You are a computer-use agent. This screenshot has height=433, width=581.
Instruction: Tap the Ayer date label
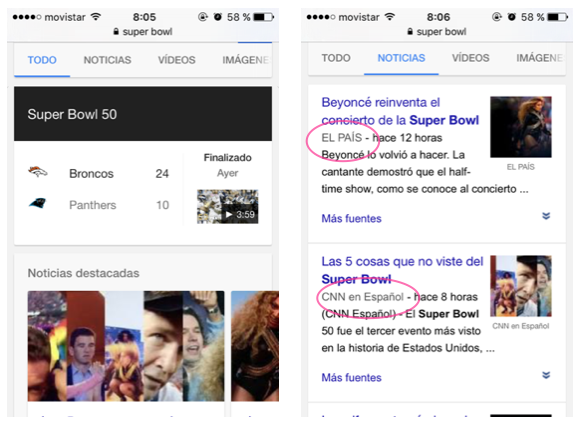(228, 173)
